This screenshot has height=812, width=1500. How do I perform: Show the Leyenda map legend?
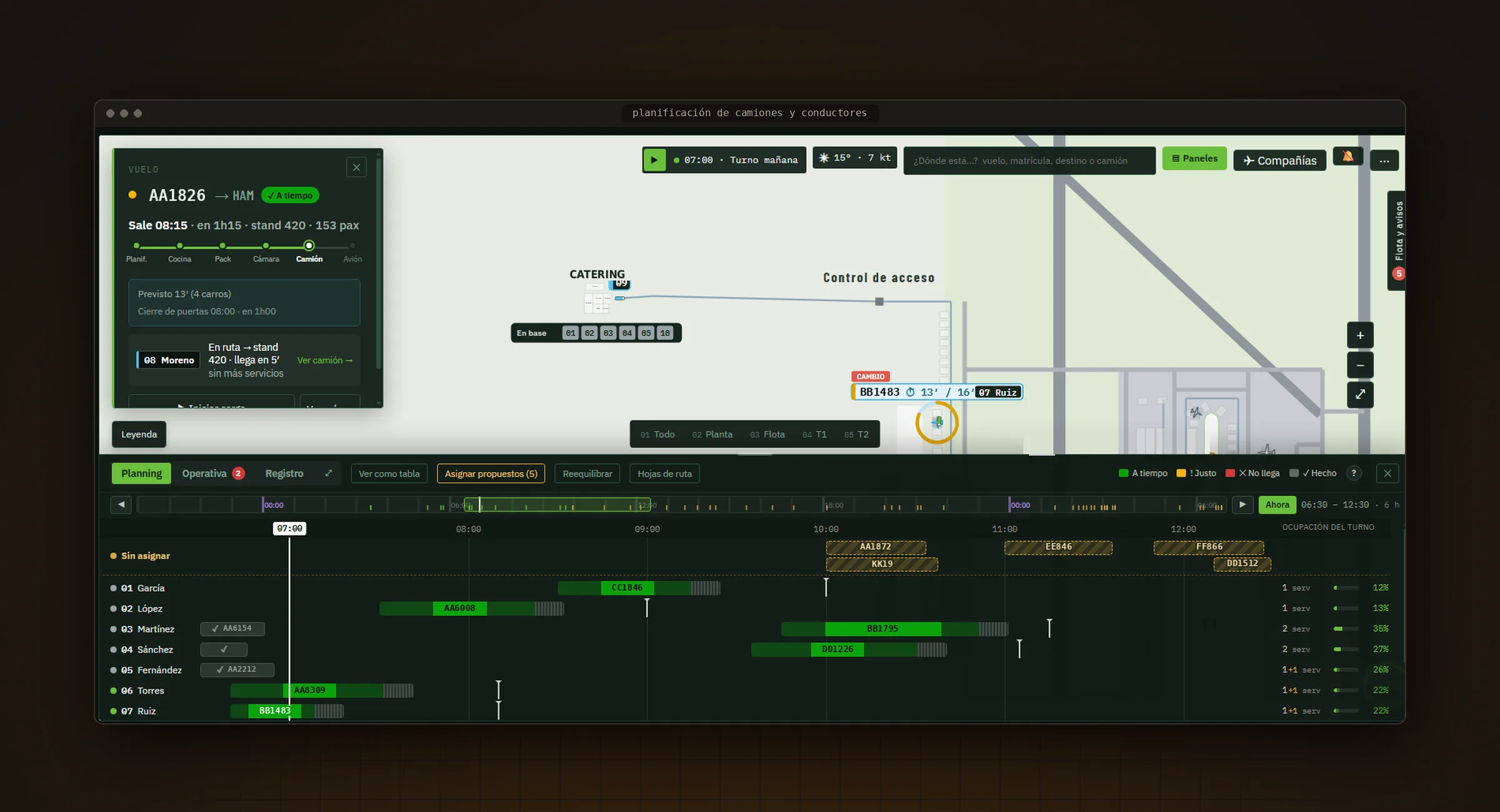pyautogui.click(x=139, y=434)
